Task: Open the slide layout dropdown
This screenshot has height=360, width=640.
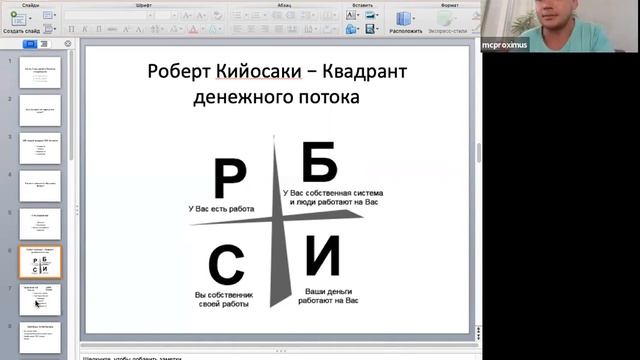Action: pyautogui.click(x=49, y=16)
